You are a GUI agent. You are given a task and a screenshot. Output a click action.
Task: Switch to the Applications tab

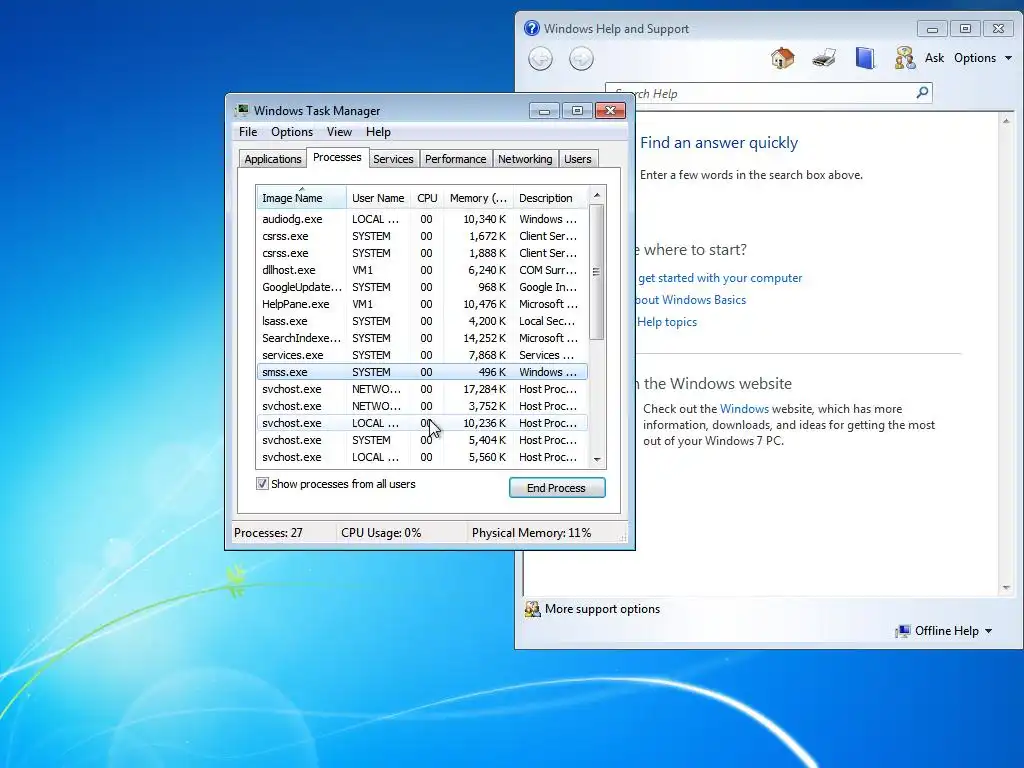(273, 159)
